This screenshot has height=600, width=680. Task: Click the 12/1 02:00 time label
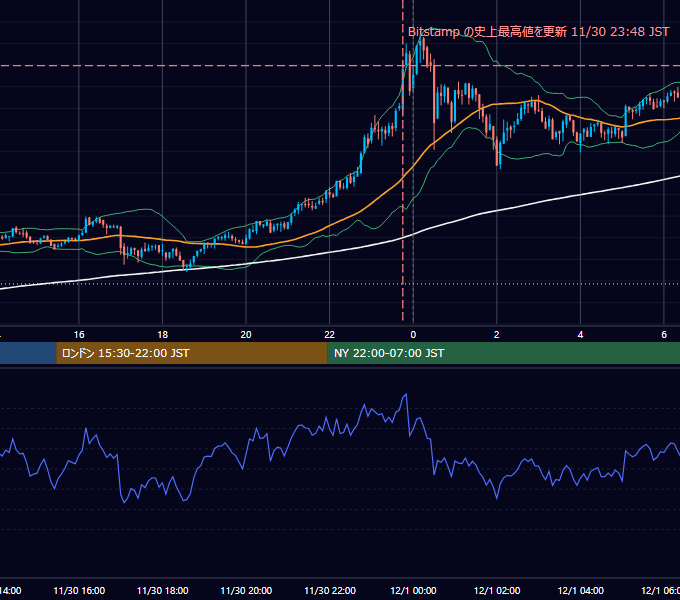pos(497,590)
